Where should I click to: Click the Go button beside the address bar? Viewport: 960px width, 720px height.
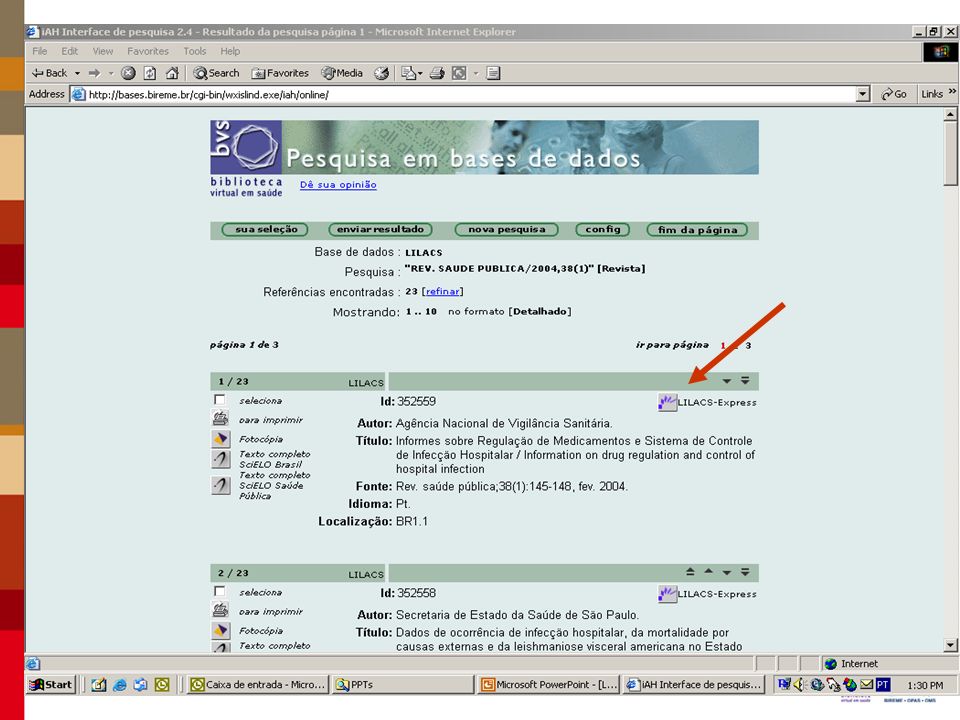(893, 94)
